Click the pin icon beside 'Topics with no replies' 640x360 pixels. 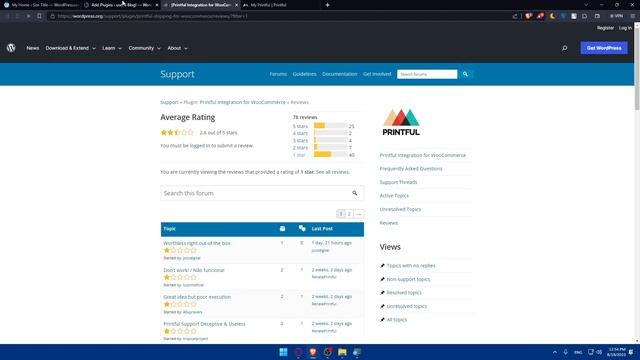click(x=382, y=266)
